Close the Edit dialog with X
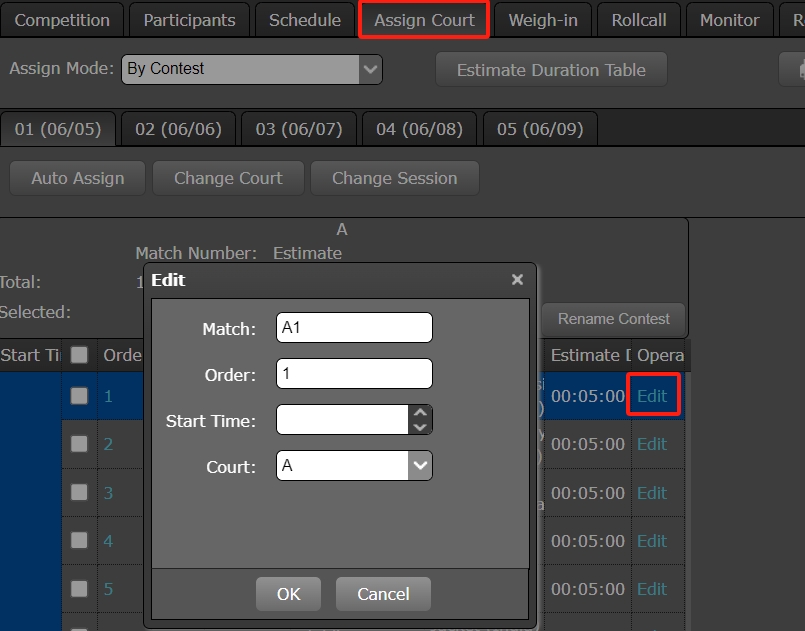This screenshot has width=805, height=631. coord(517,280)
